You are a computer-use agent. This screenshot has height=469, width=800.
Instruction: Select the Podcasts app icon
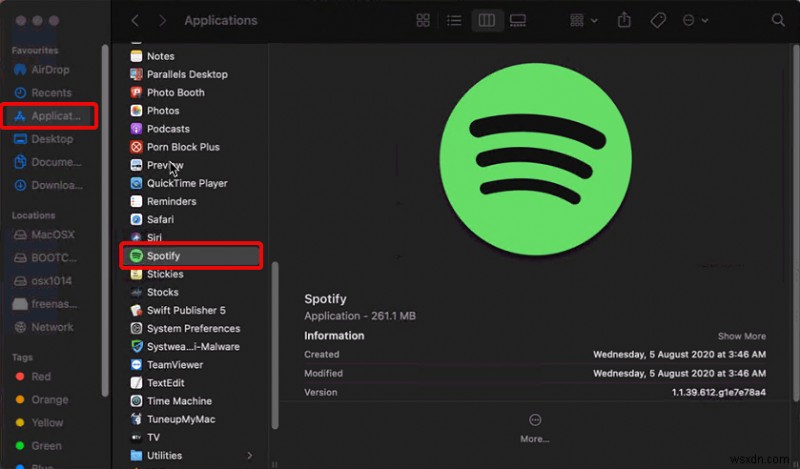click(136, 129)
